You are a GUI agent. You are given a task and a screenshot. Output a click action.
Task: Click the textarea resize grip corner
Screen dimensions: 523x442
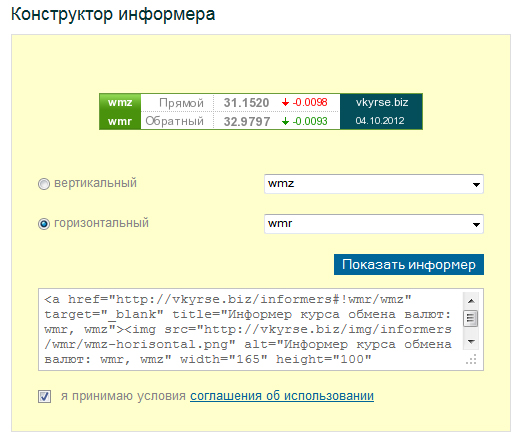tap(472, 360)
